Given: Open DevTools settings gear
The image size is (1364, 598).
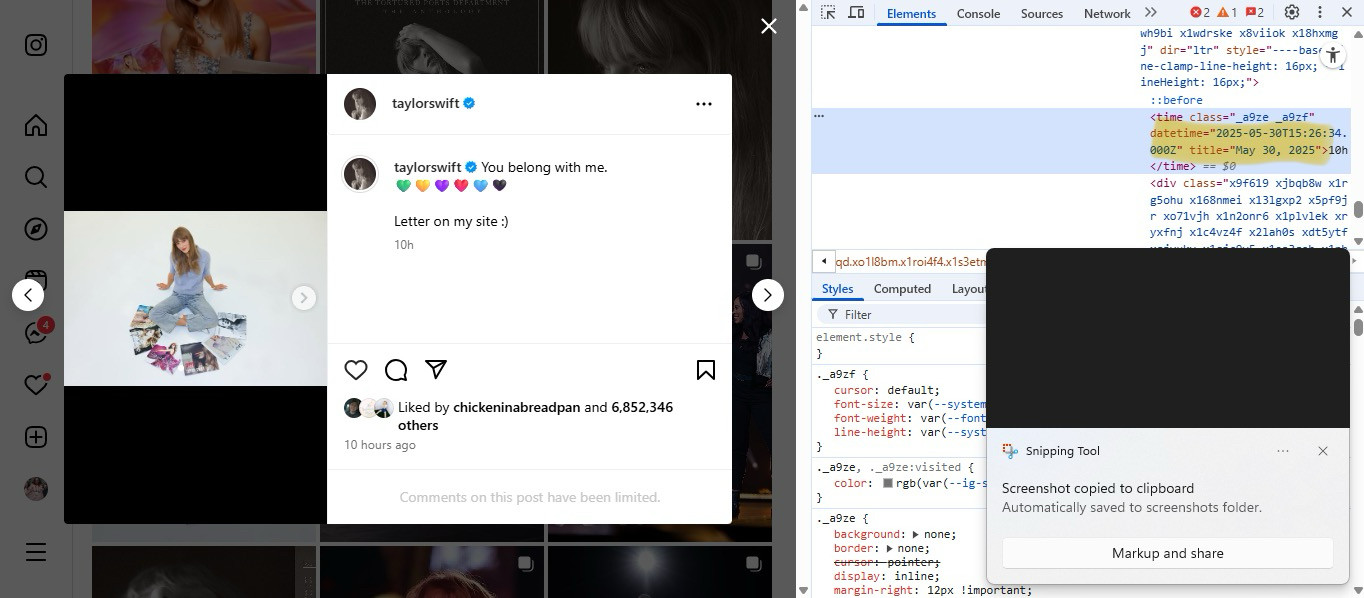Looking at the screenshot, I should pyautogui.click(x=1292, y=13).
